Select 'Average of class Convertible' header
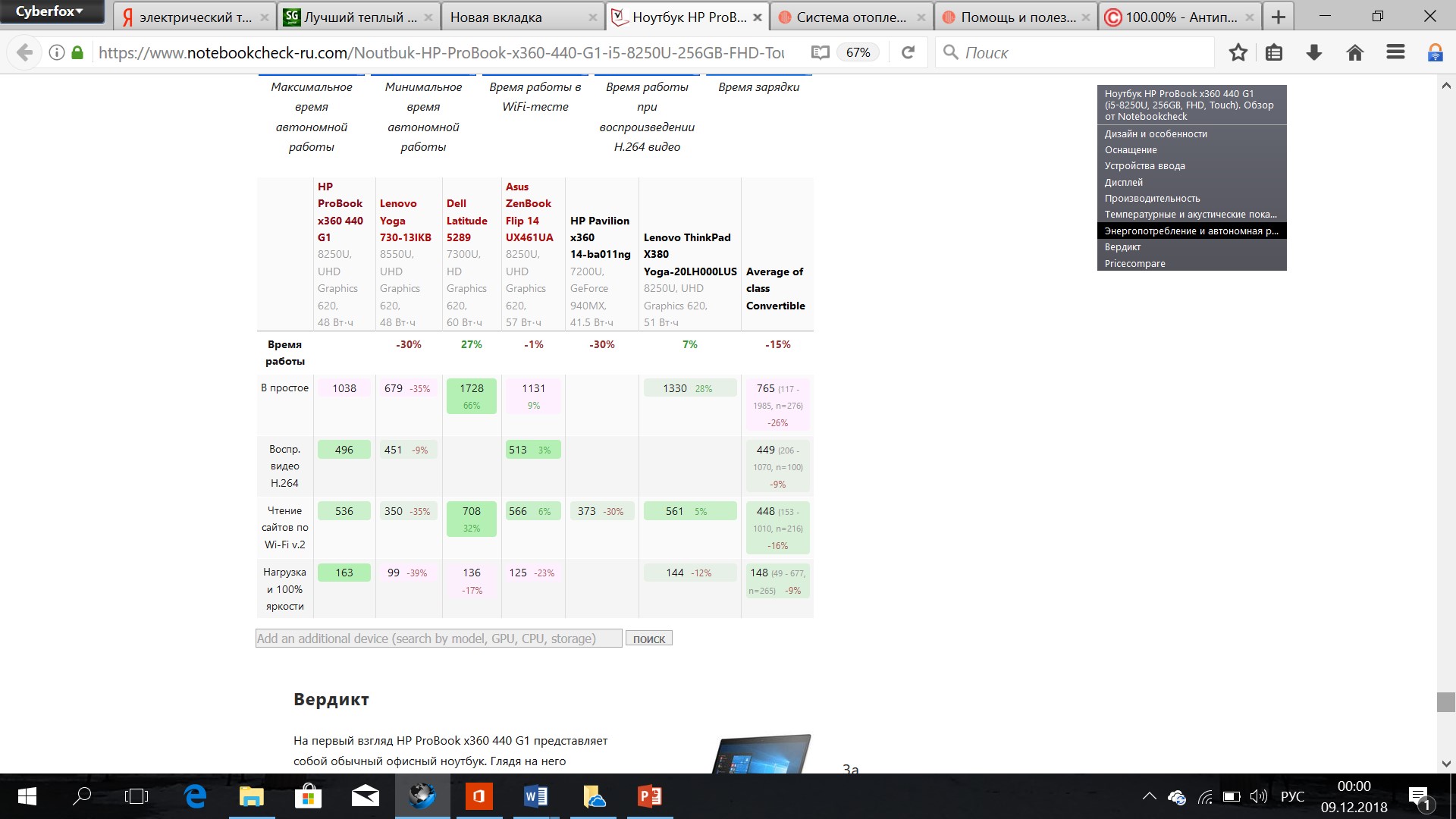Image resolution: width=1456 pixels, height=819 pixels. (775, 288)
